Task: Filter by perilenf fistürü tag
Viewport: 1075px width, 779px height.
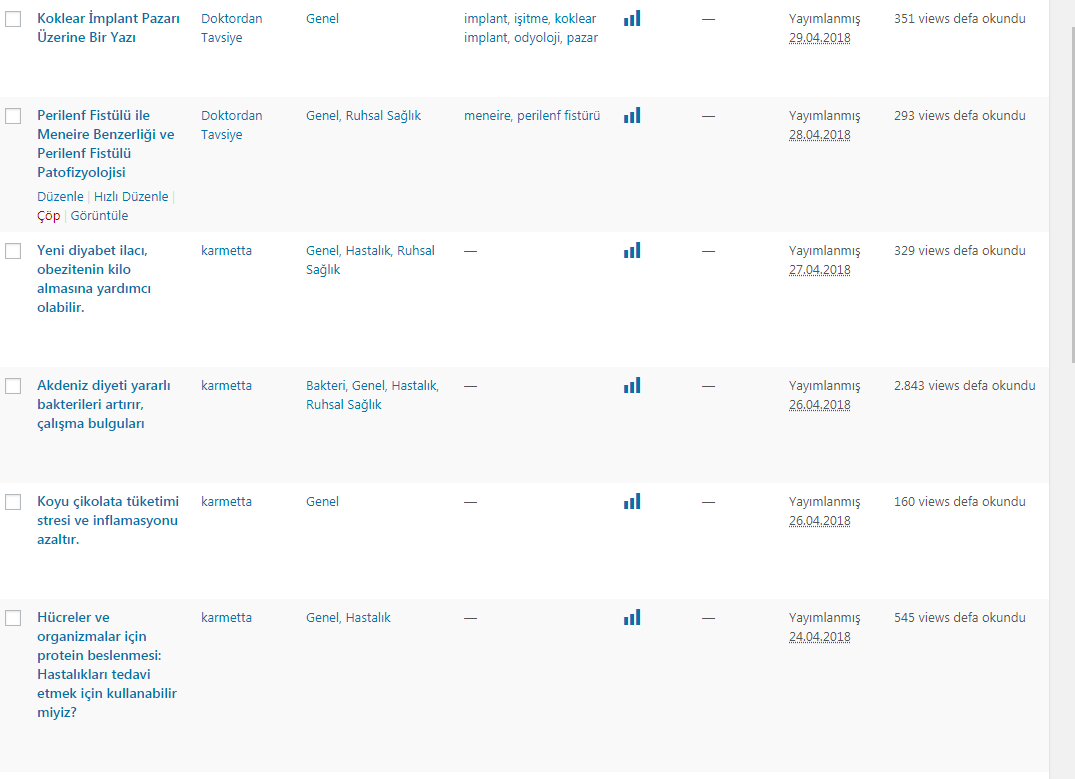Action: (558, 115)
